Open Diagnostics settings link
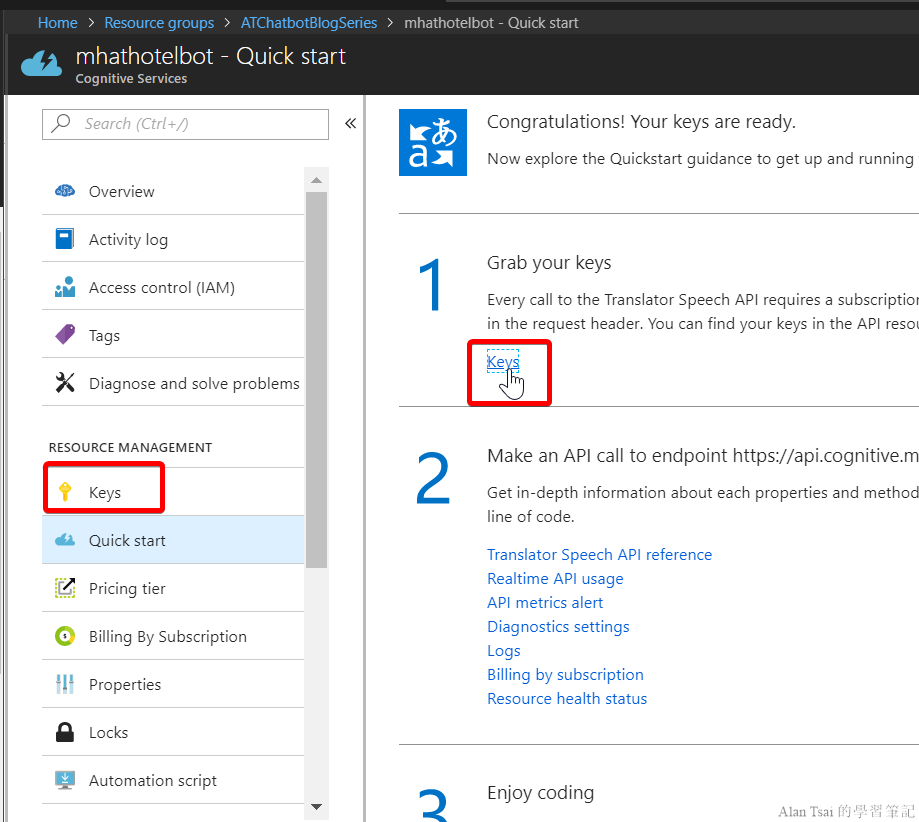This screenshot has width=919, height=822. (x=558, y=627)
